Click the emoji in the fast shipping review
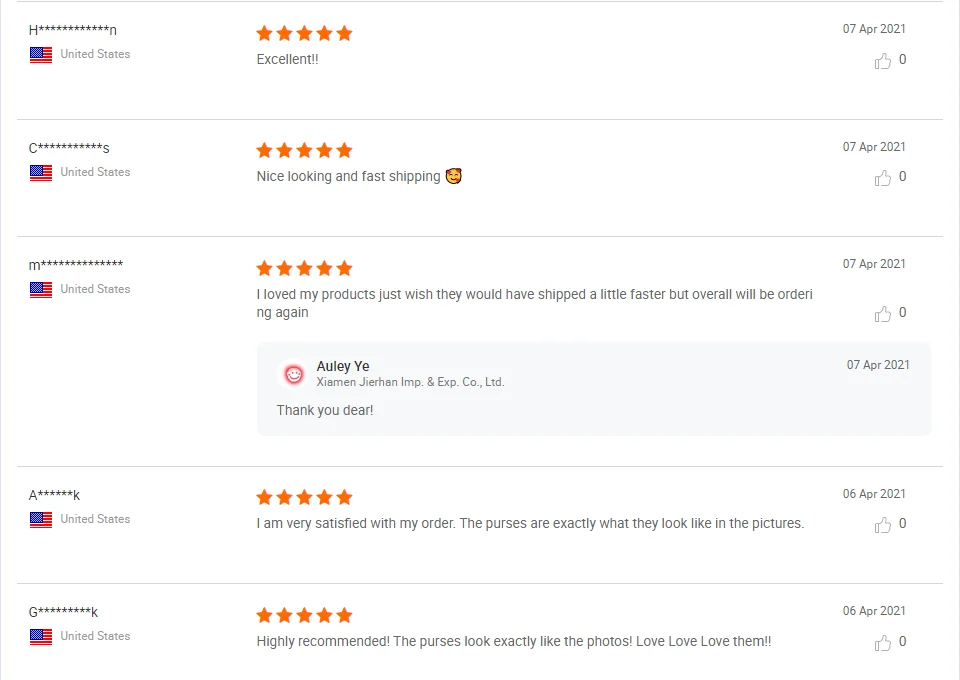 454,176
